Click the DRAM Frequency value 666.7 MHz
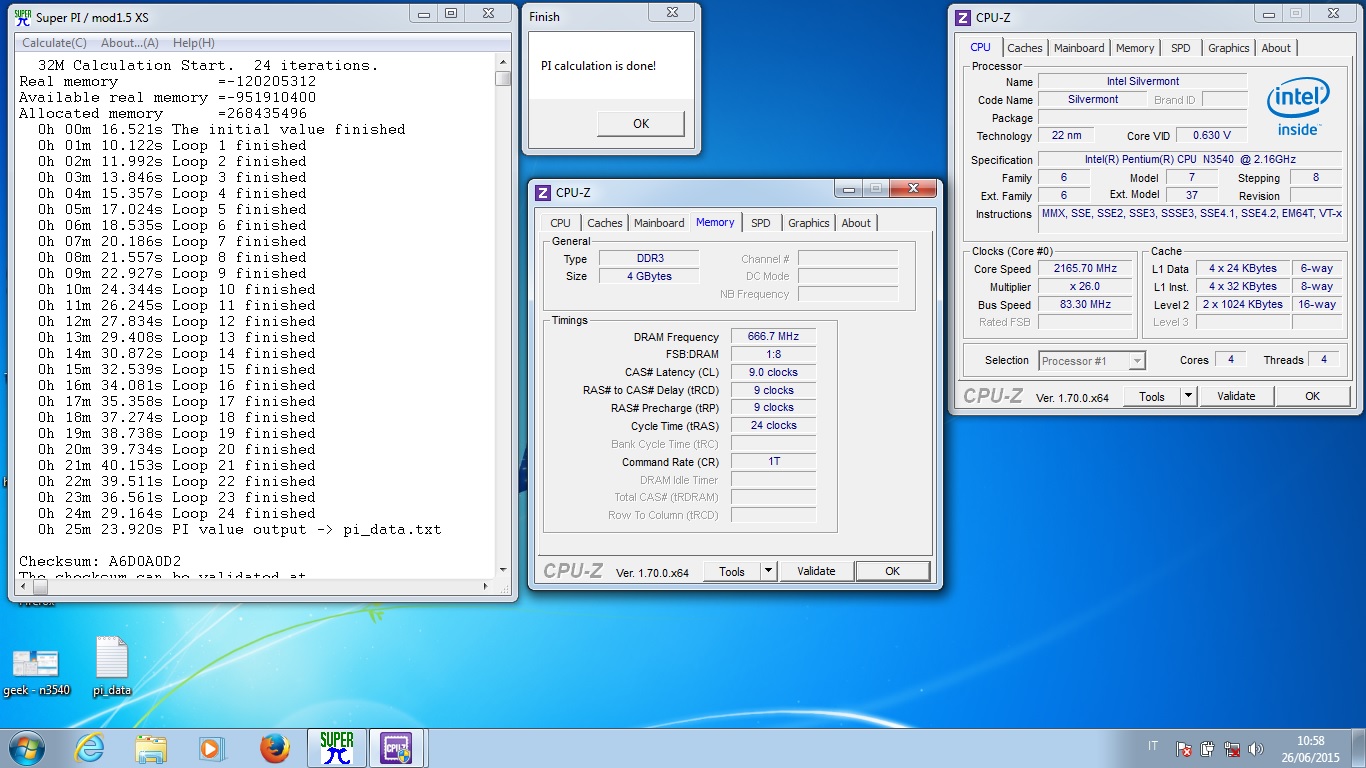Screen dimensions: 1366x768 [x=774, y=337]
